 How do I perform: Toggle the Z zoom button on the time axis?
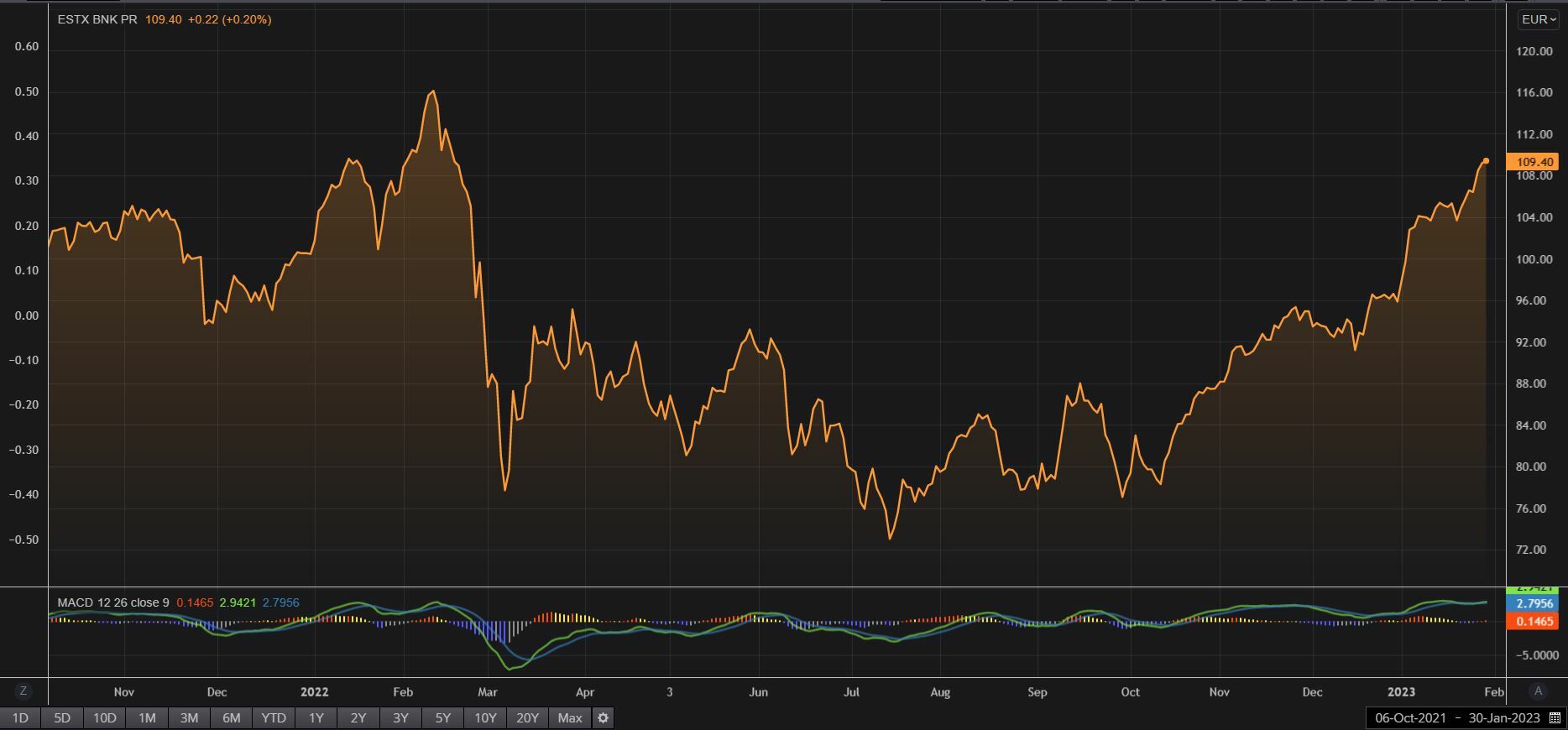24,691
